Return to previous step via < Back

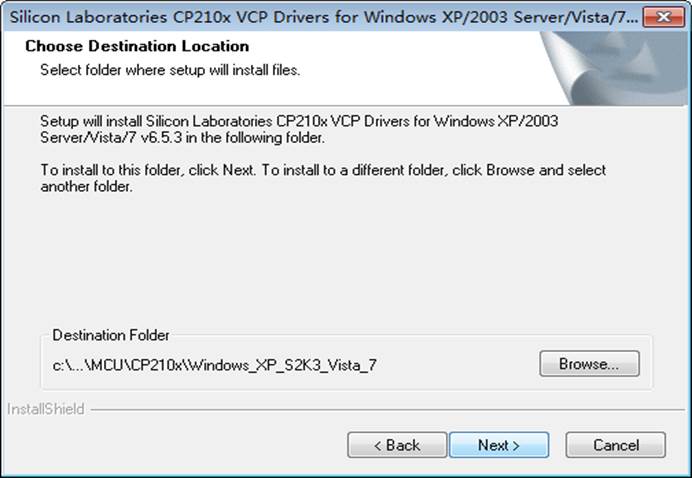pos(397,445)
